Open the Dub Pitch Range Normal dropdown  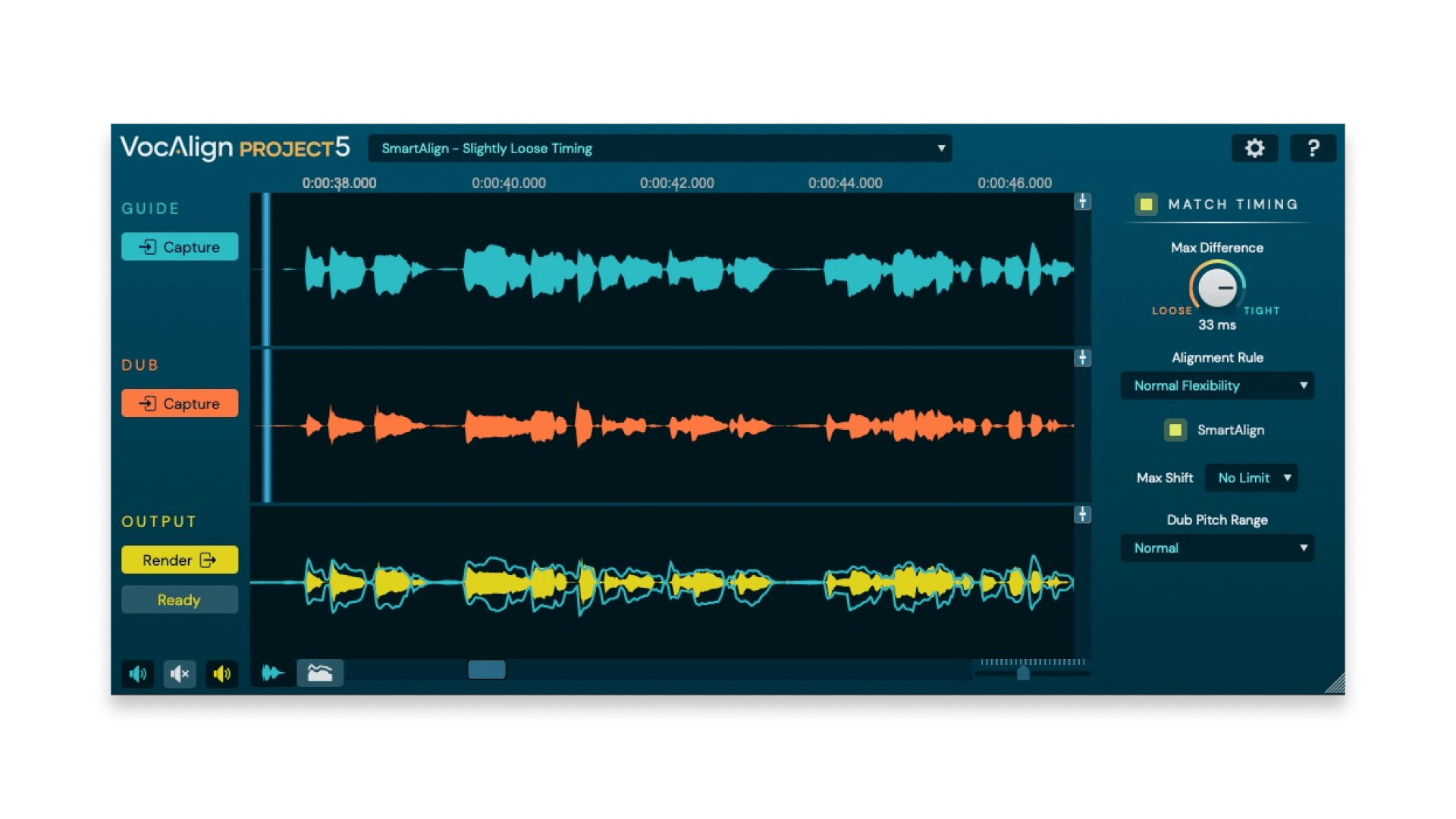(x=1216, y=548)
